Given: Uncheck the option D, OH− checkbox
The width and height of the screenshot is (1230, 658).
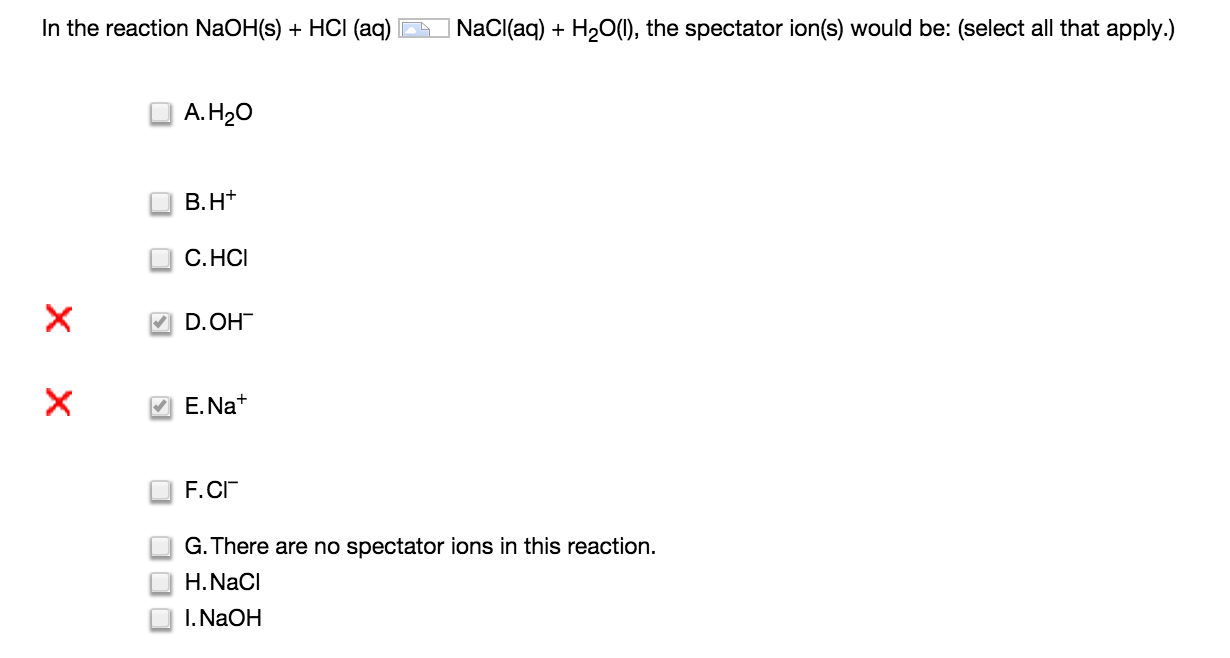Looking at the screenshot, I should click(x=161, y=323).
